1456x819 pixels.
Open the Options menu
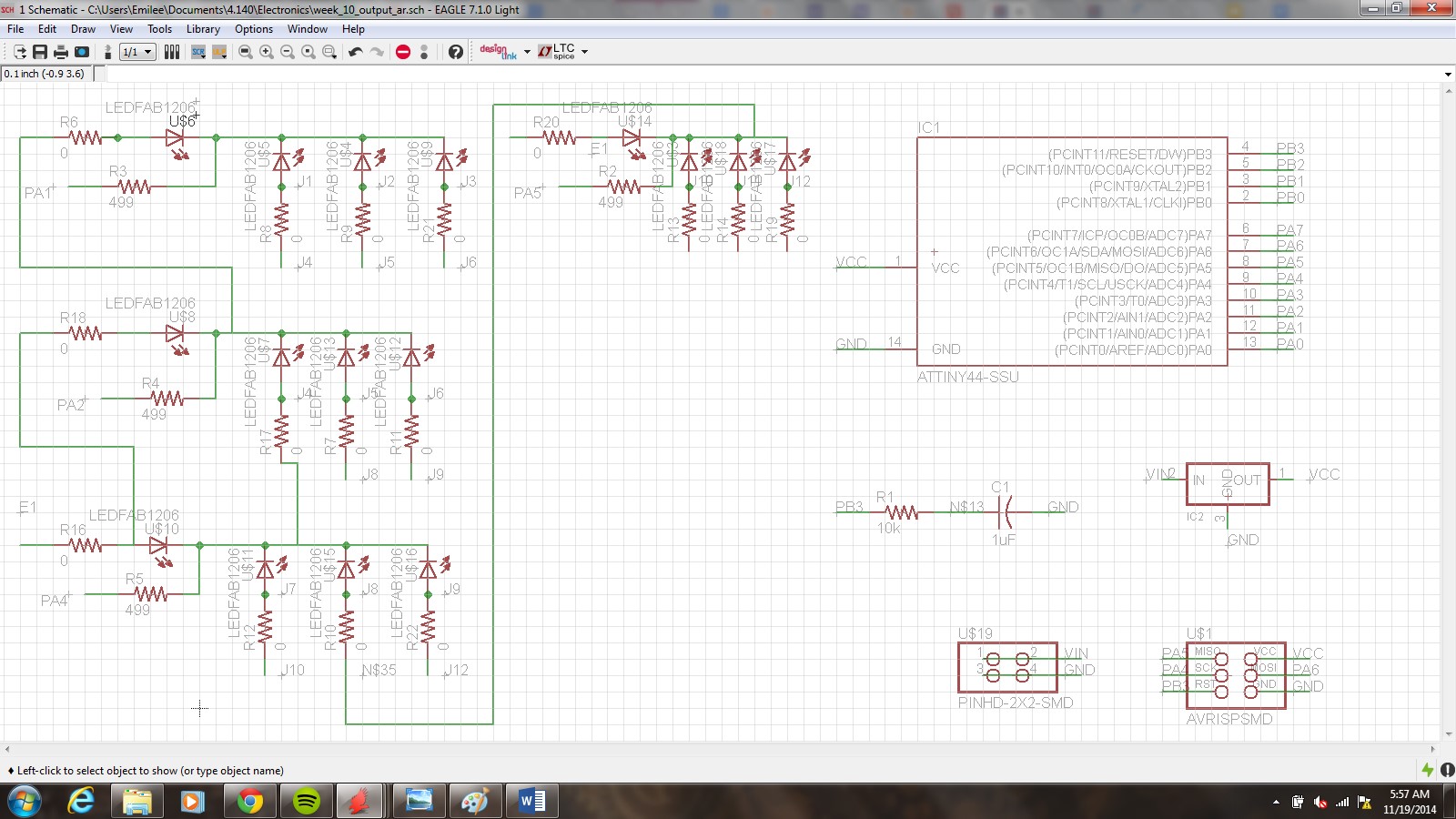pos(254,29)
